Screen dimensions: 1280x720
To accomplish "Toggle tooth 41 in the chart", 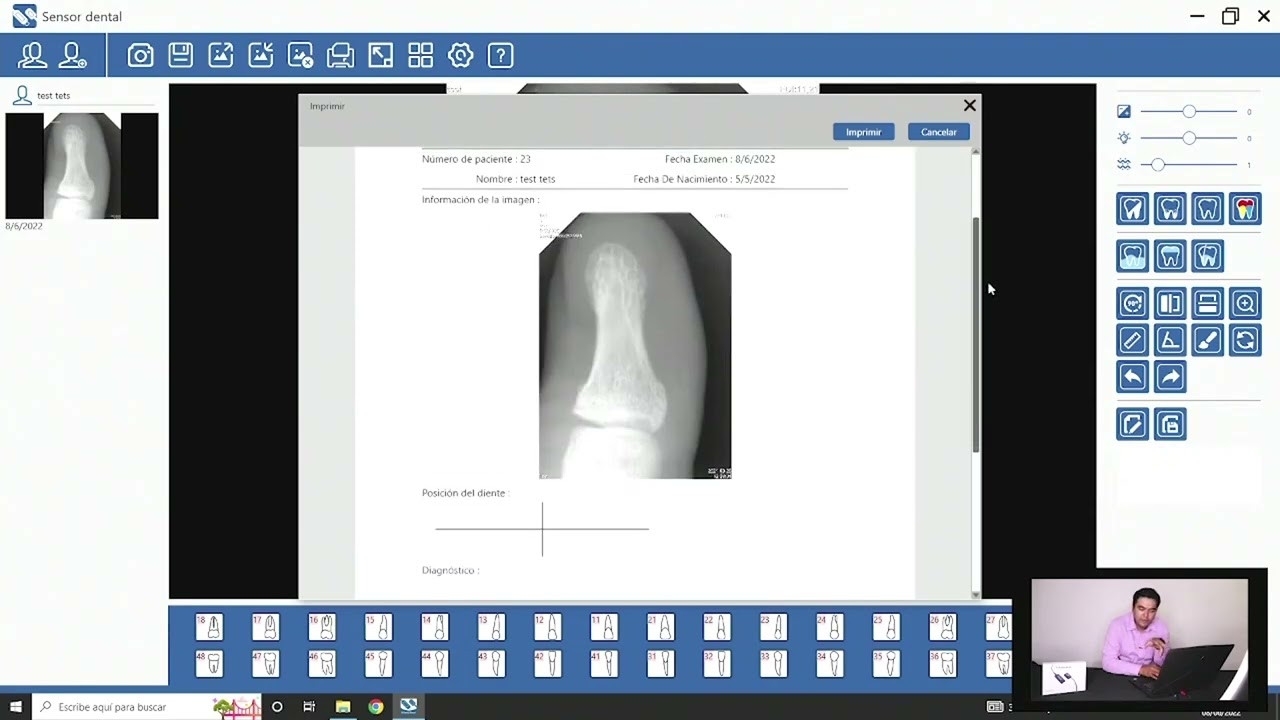I will click(604, 663).
